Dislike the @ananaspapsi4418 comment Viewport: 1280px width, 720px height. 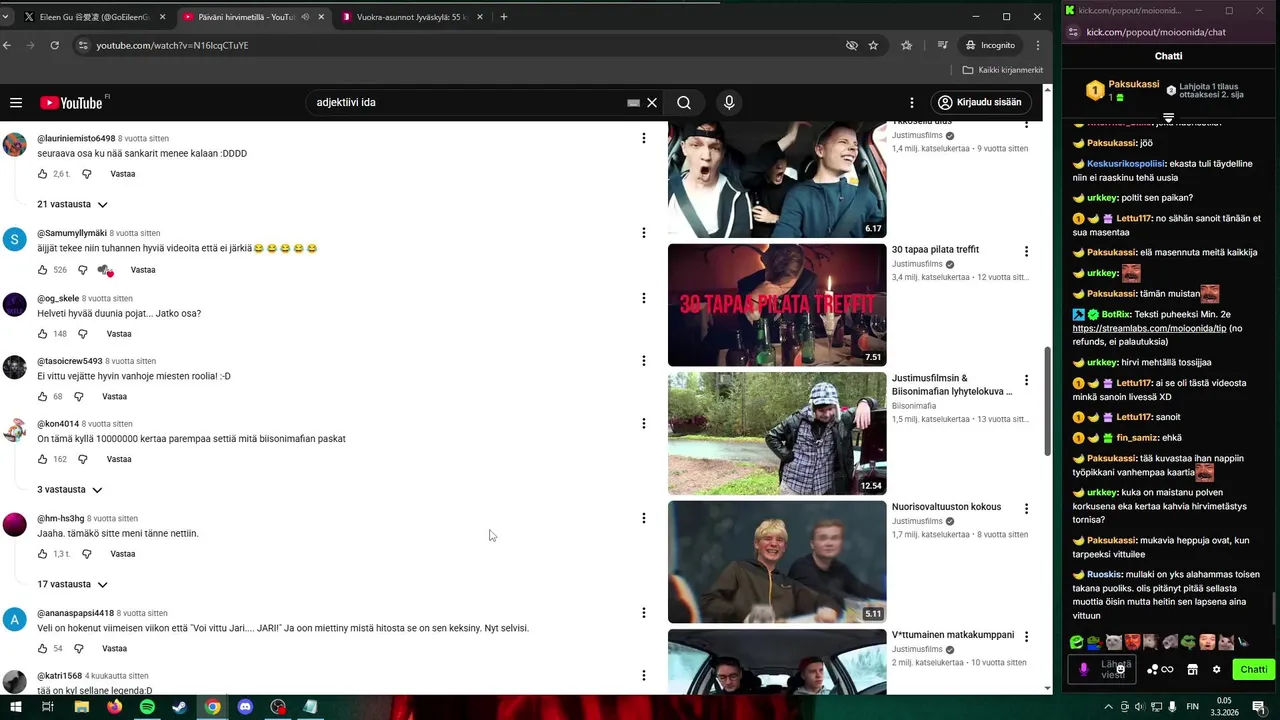(x=79, y=649)
